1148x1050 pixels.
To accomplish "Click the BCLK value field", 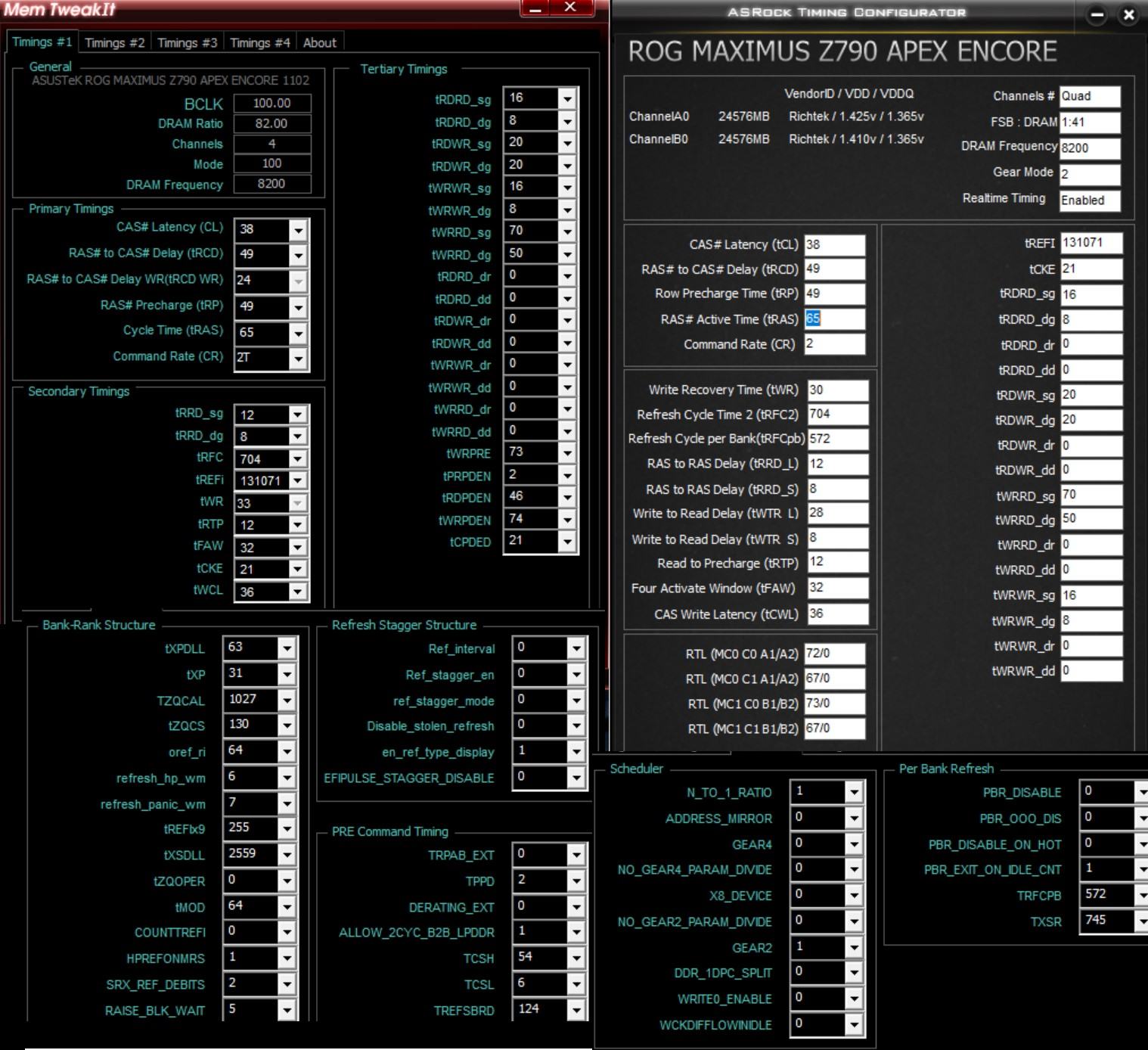I will pos(272,103).
